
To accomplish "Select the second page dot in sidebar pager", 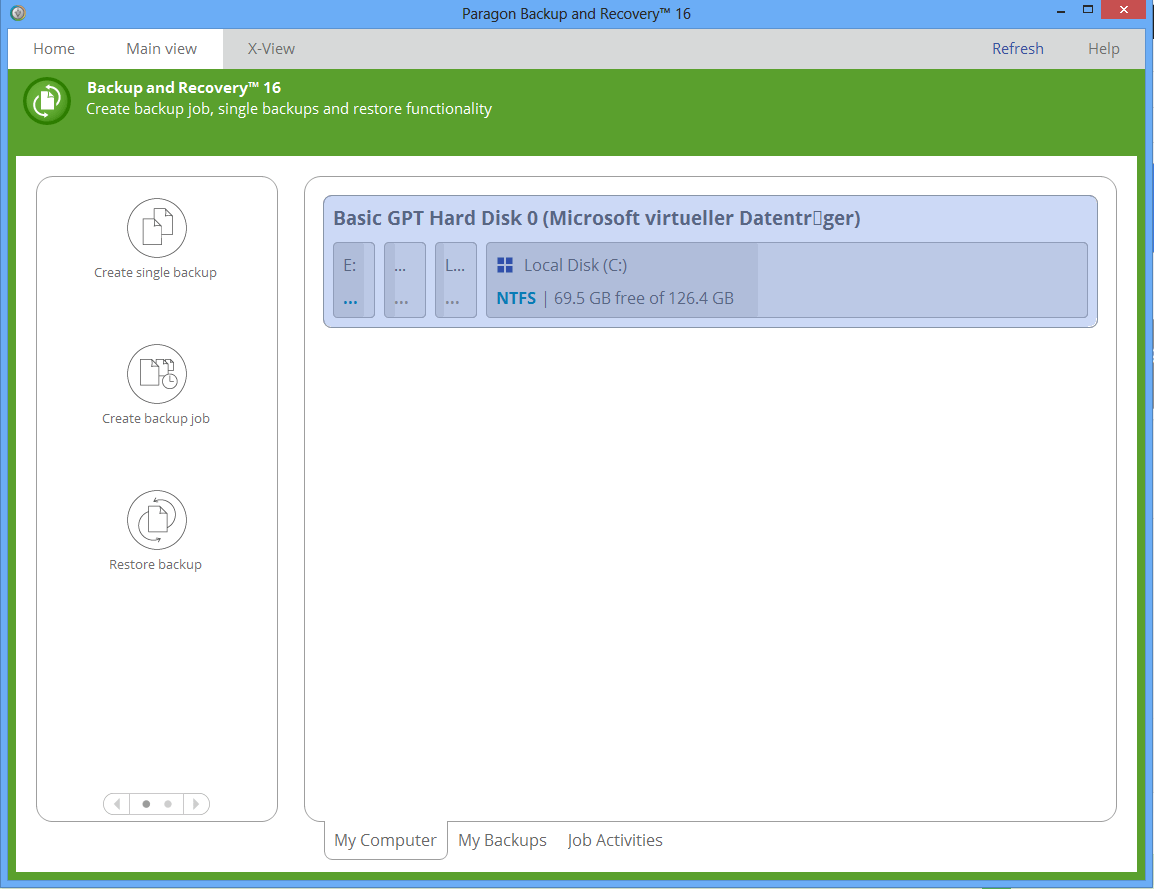I will tap(168, 804).
